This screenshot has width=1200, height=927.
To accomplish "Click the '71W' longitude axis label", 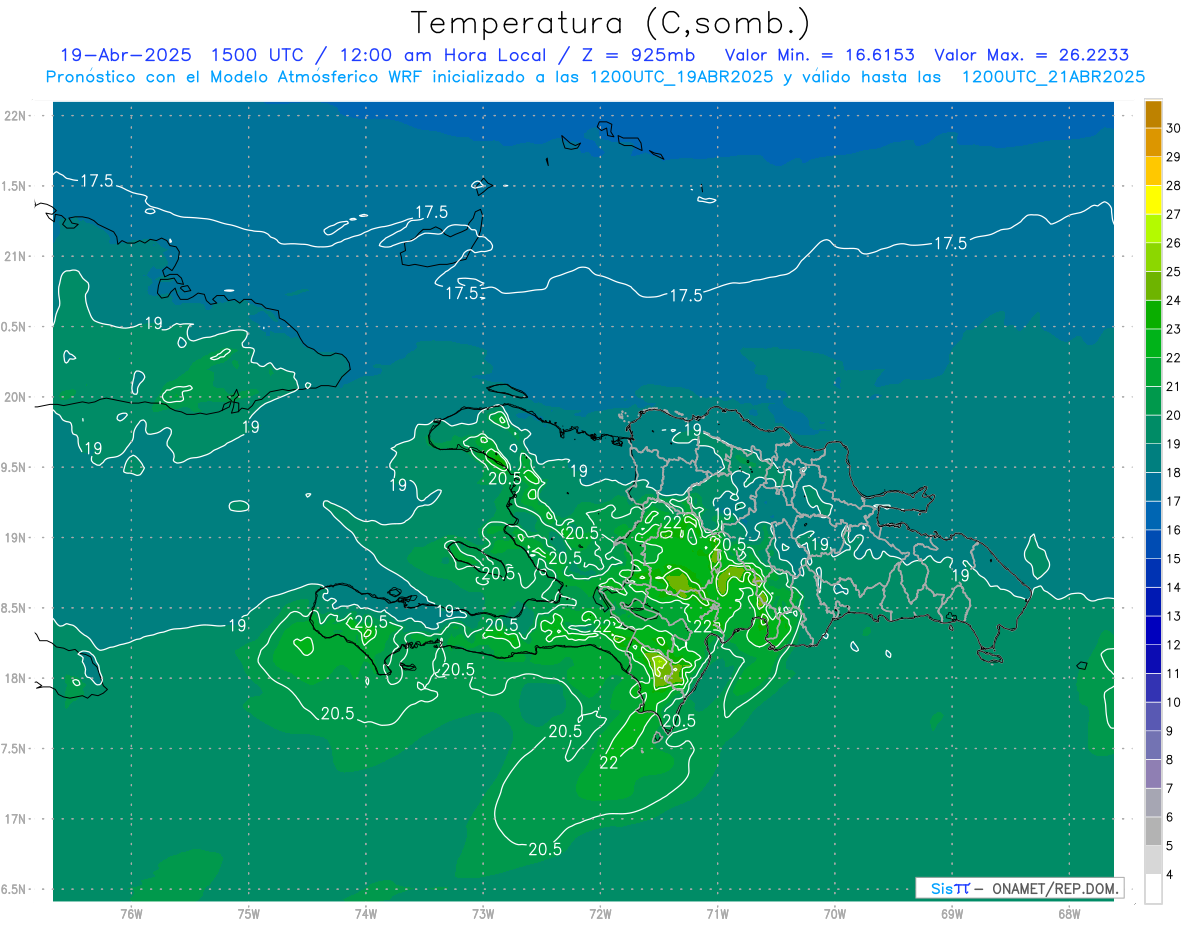I will point(717,914).
